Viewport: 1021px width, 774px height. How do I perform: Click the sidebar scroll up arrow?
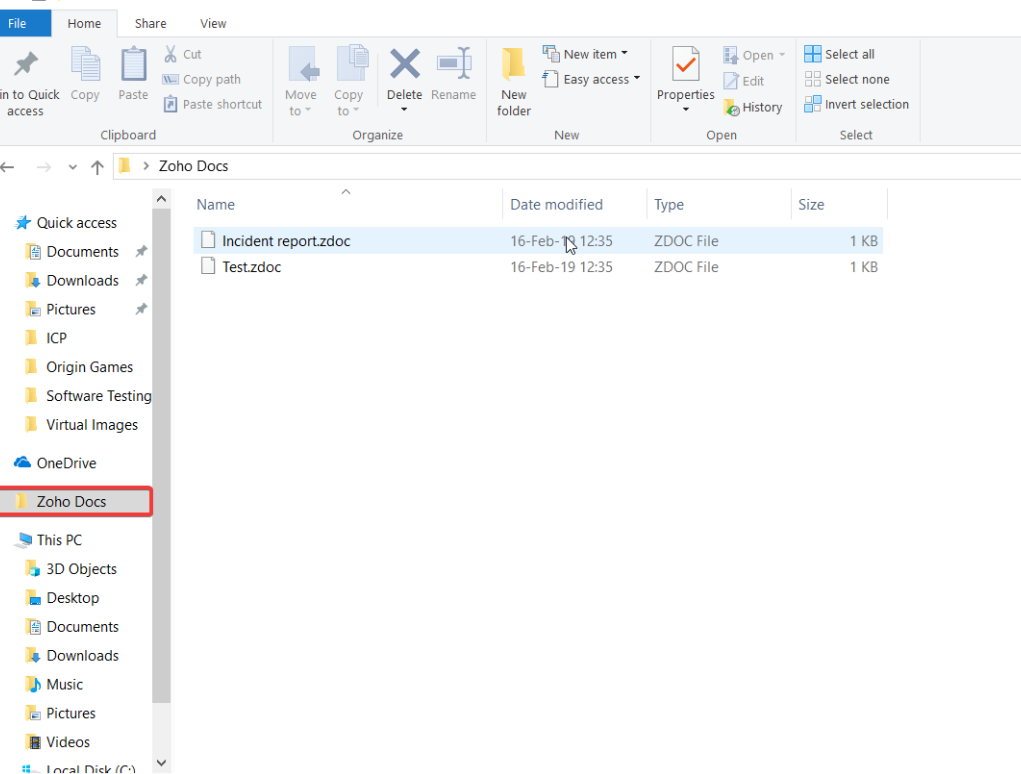(161, 199)
